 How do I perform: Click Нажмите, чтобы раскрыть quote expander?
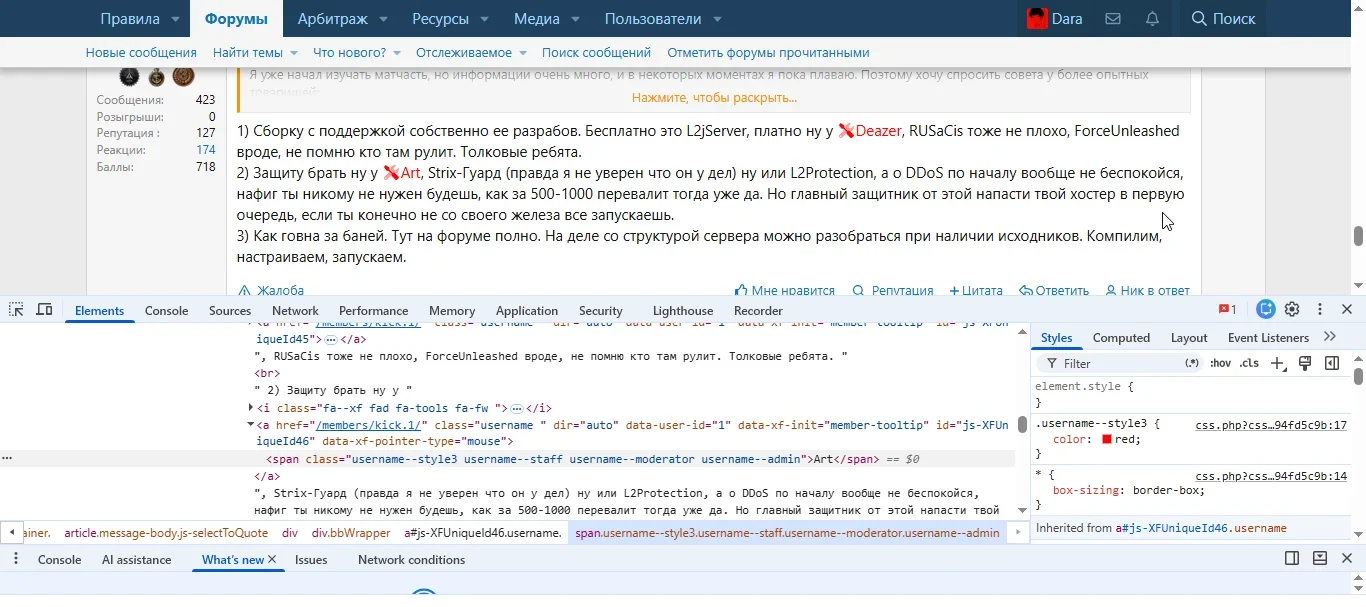[714, 98]
